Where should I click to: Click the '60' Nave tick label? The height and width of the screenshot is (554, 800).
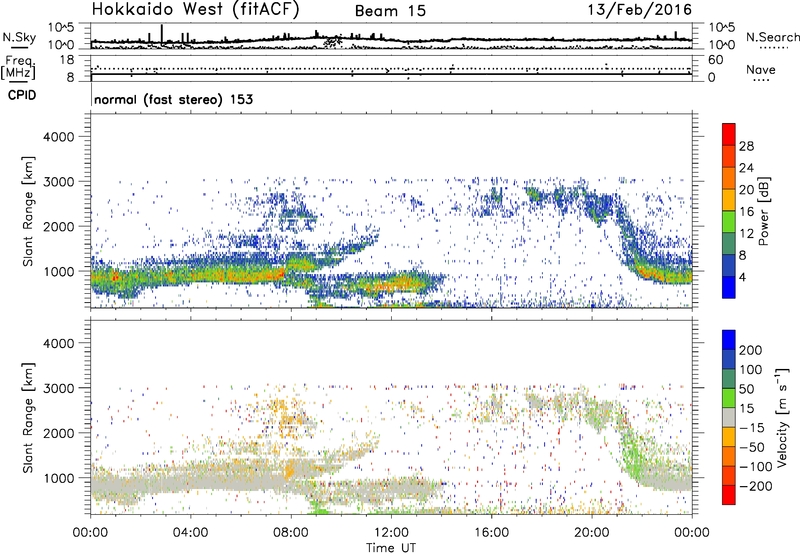(x=715, y=60)
